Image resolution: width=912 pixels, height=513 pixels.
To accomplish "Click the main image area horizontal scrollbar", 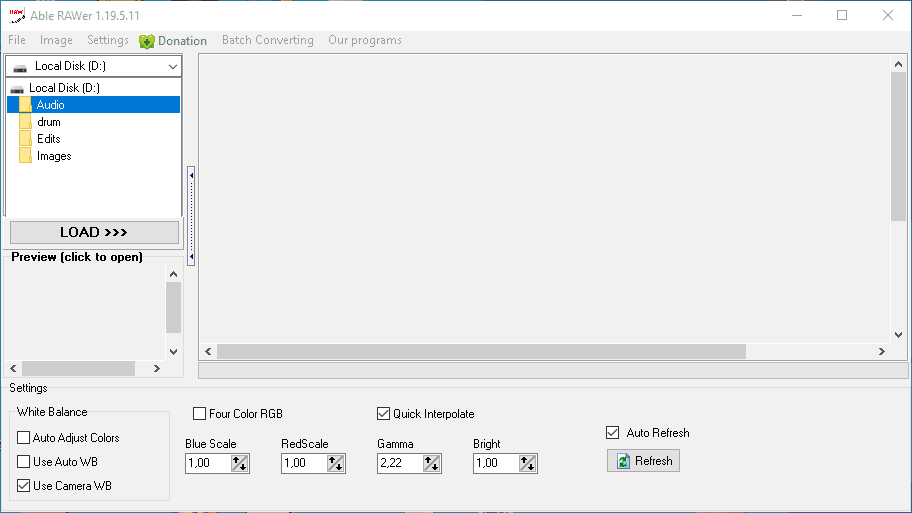I will click(480, 352).
